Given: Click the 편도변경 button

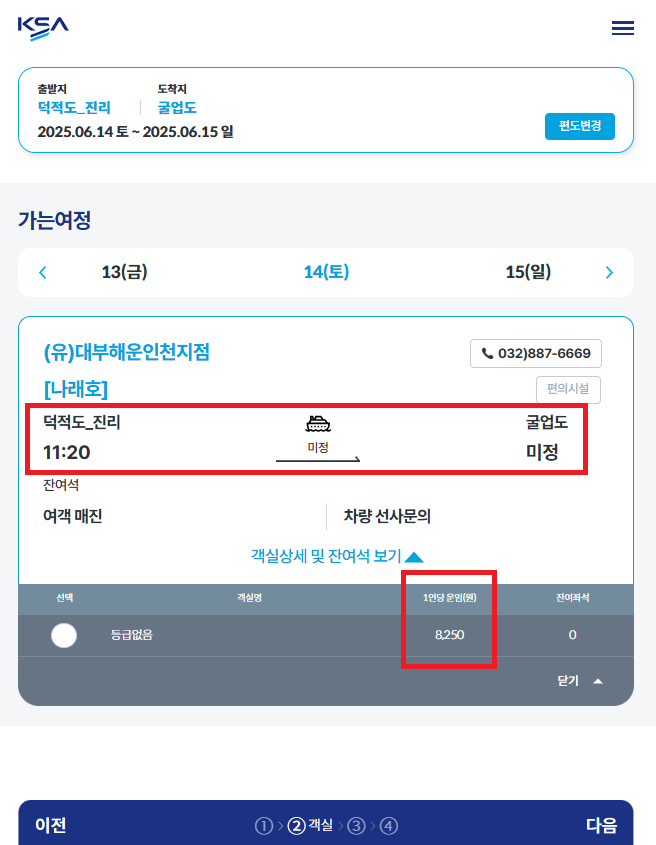Looking at the screenshot, I should pos(580,126).
